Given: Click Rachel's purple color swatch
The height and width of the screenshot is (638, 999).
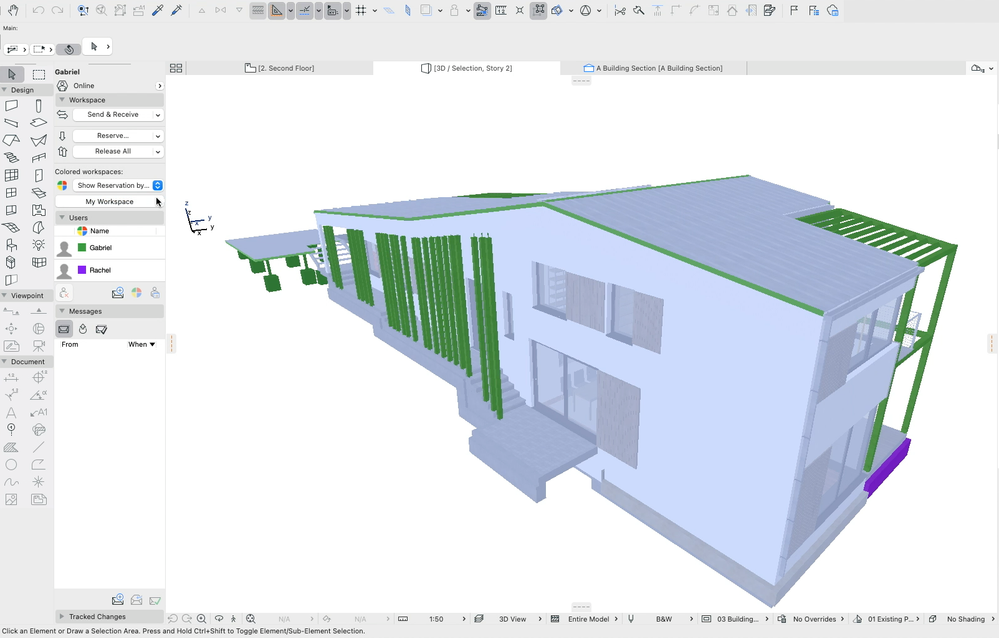Looking at the screenshot, I should click(82, 270).
